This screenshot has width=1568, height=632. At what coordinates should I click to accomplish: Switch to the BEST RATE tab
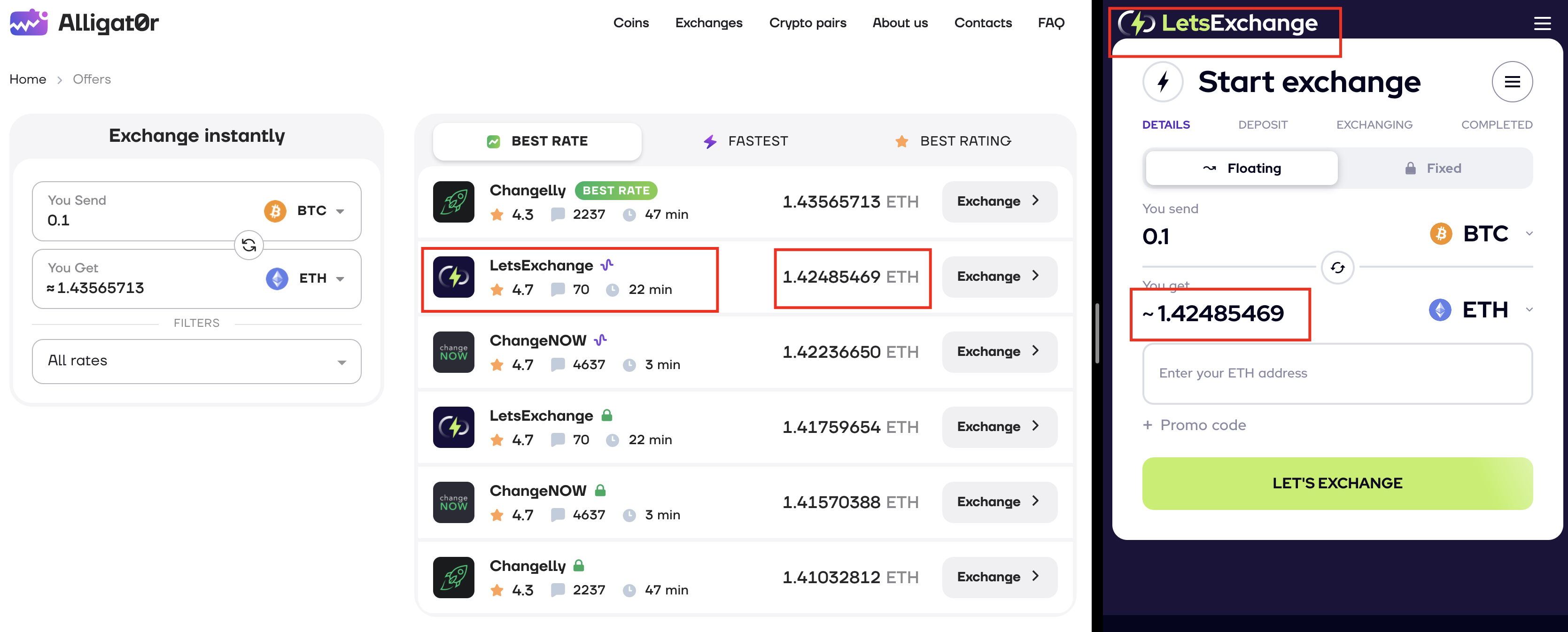point(537,142)
